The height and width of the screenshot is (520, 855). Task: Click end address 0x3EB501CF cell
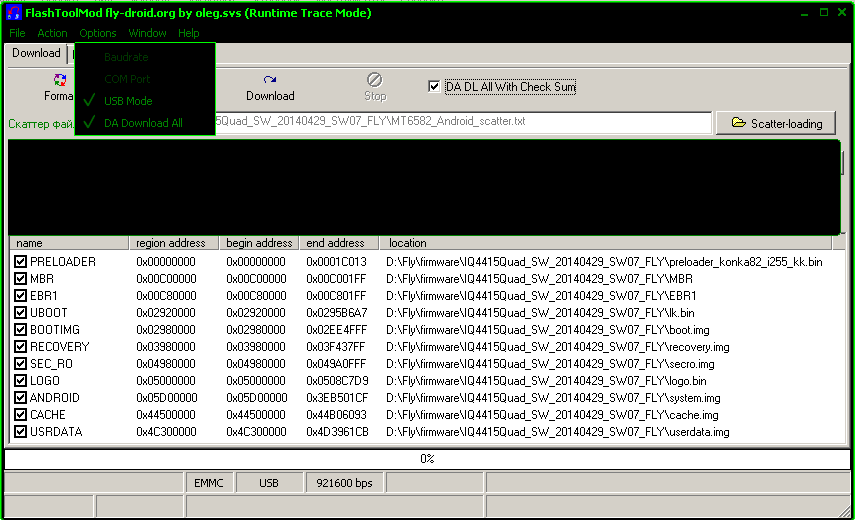[x=337, y=397]
